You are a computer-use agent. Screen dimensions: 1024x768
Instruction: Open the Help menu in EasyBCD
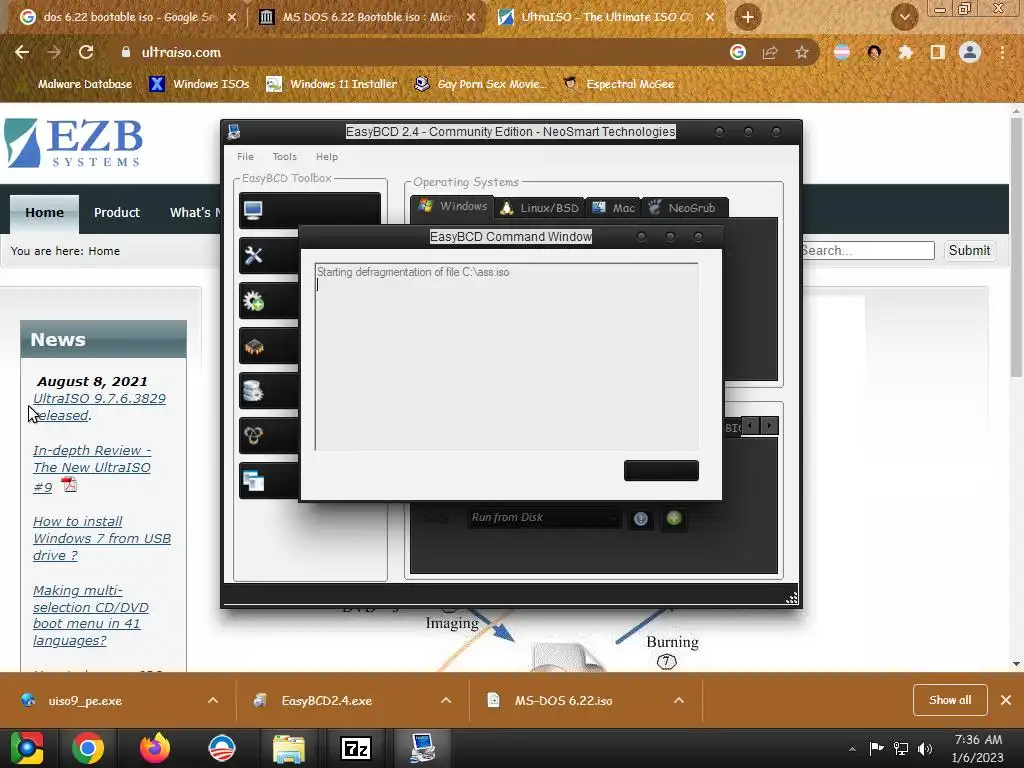(x=327, y=157)
